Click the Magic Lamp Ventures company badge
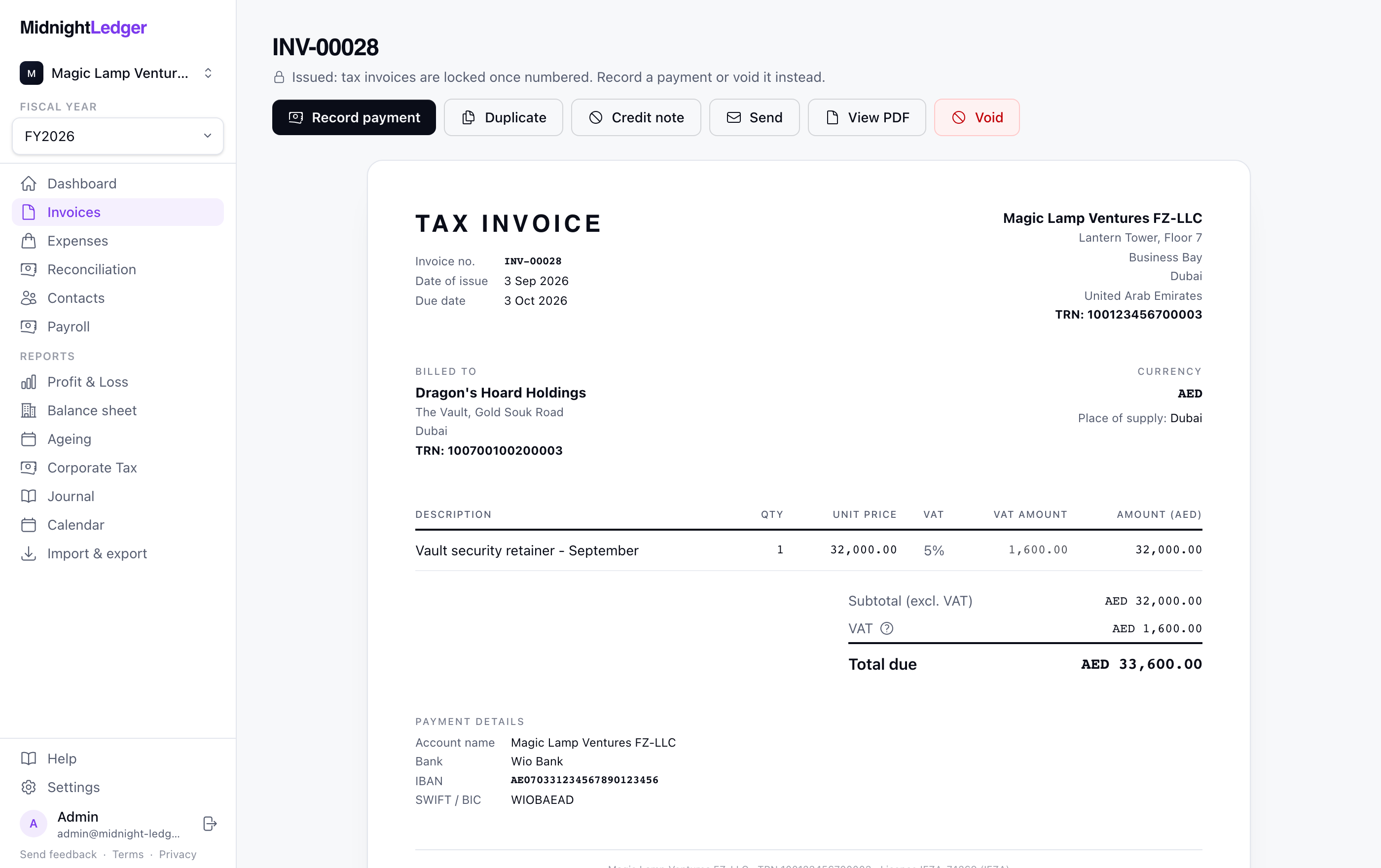The image size is (1381, 868). (x=32, y=73)
